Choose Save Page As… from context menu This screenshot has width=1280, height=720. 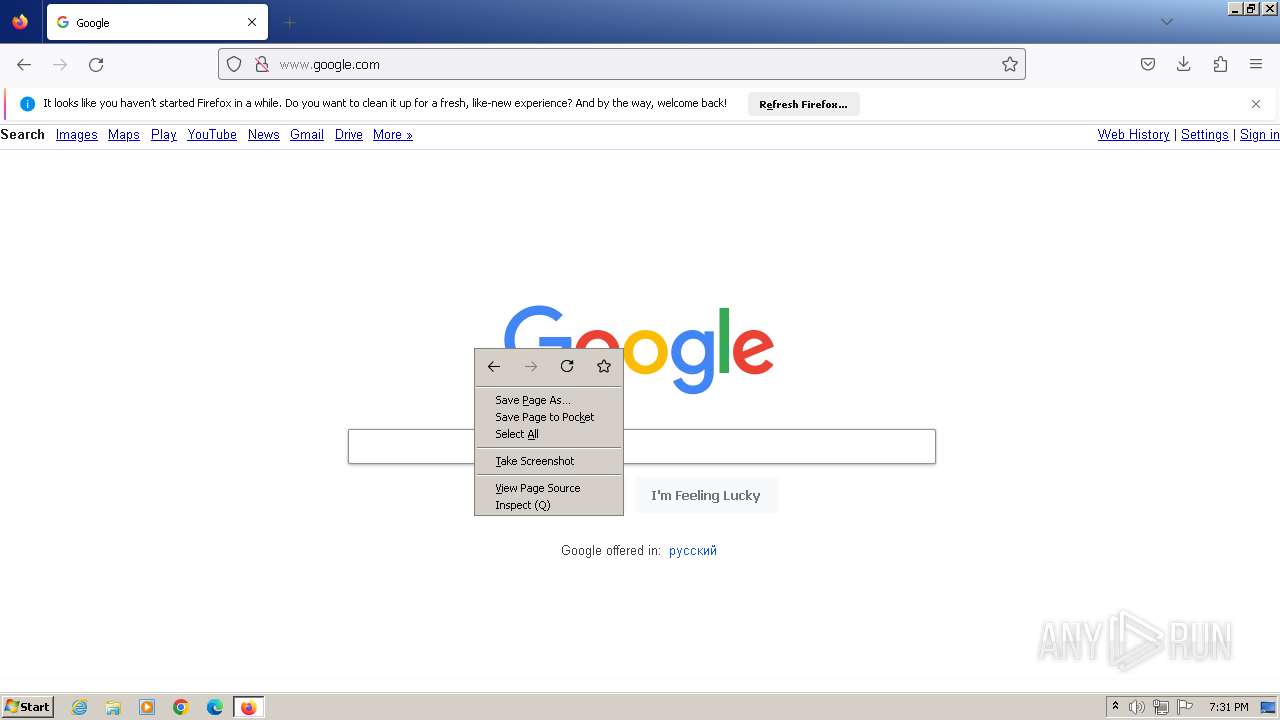(549, 400)
